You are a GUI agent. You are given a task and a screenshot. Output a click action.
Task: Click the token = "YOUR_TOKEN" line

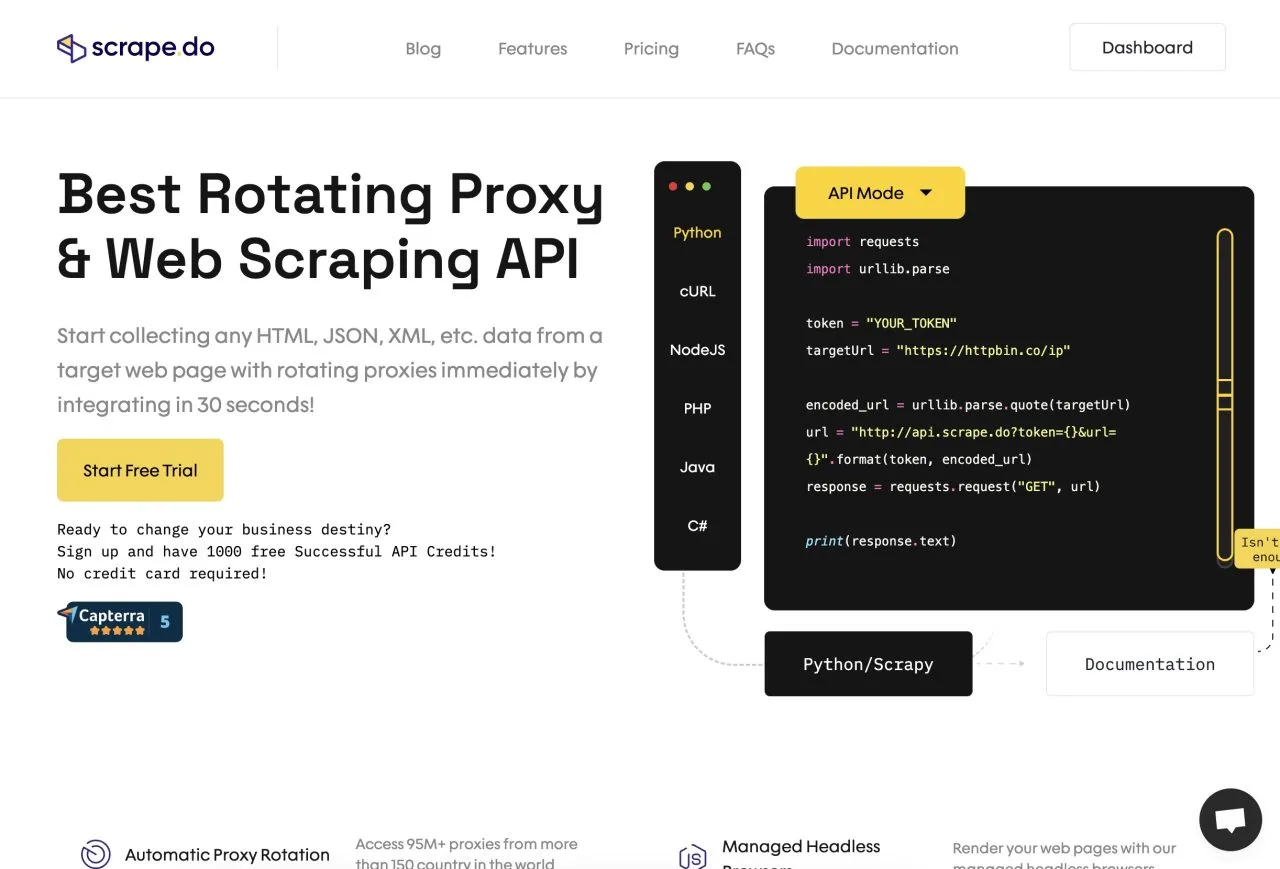click(881, 323)
